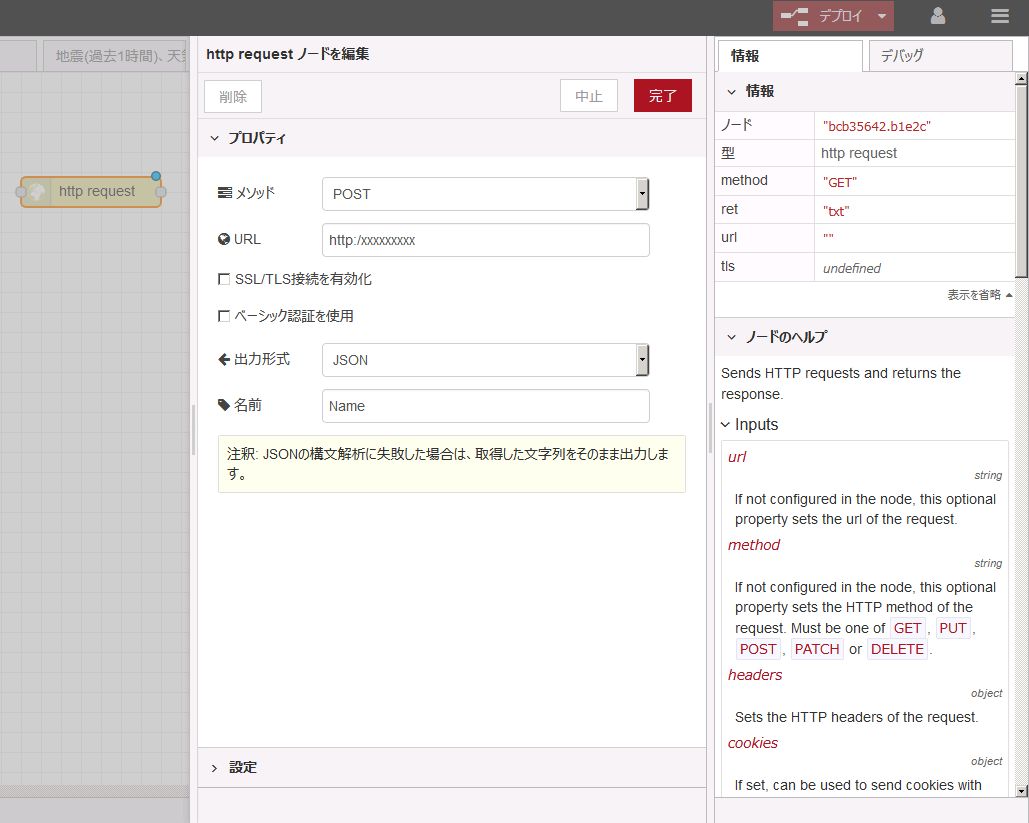Click the 名前 name input field
This screenshot has height=823, width=1029.
tap(486, 406)
